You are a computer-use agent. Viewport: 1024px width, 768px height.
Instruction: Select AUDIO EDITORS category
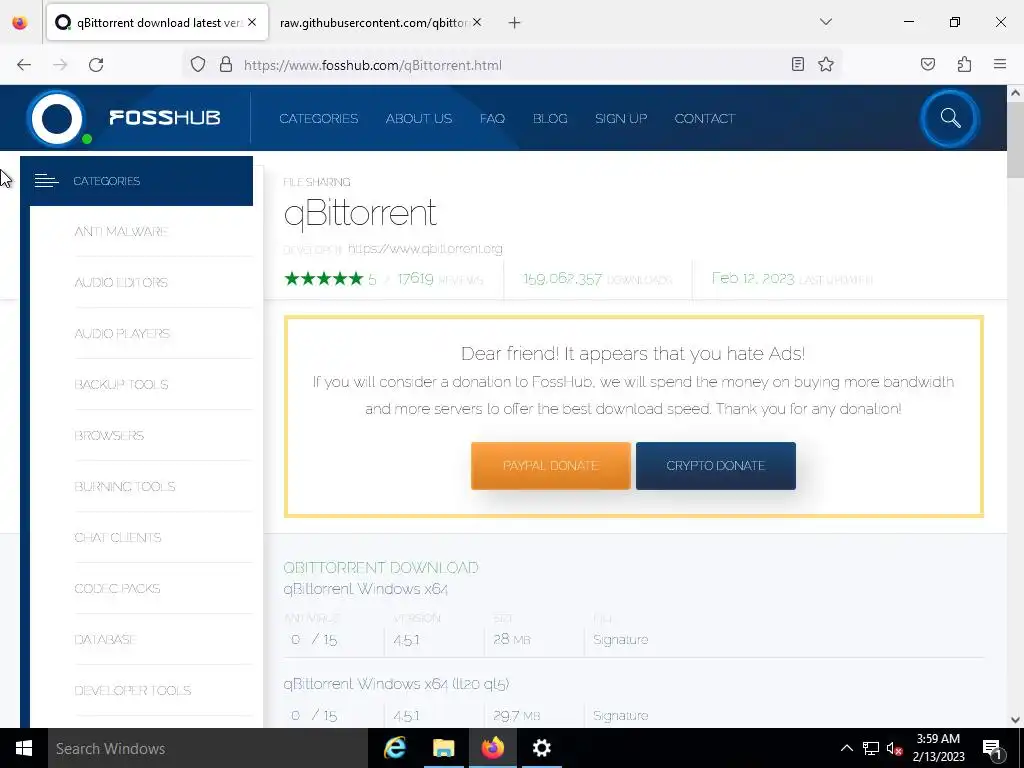click(x=121, y=283)
